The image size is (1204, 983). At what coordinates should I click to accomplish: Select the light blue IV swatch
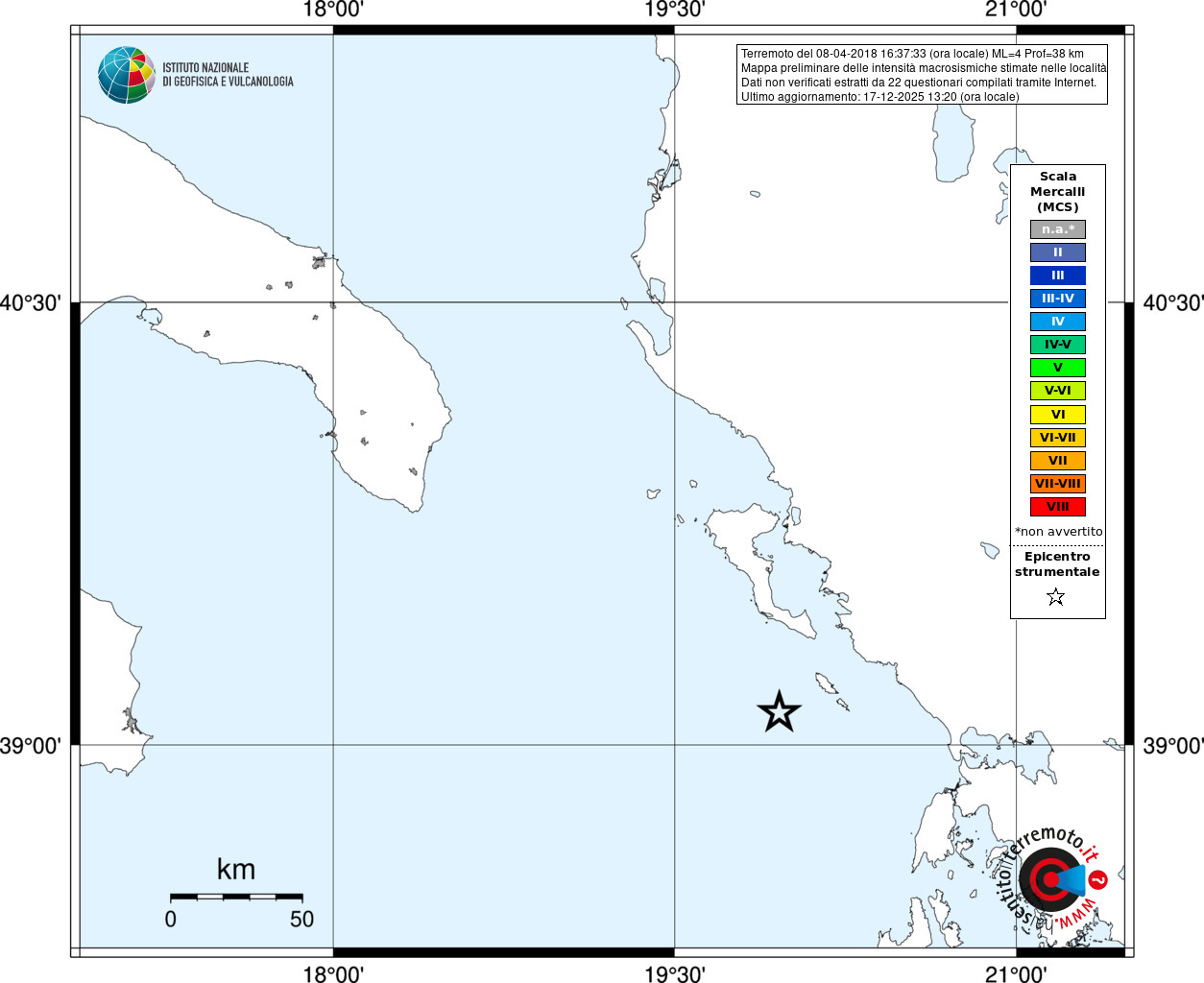coord(1058,322)
